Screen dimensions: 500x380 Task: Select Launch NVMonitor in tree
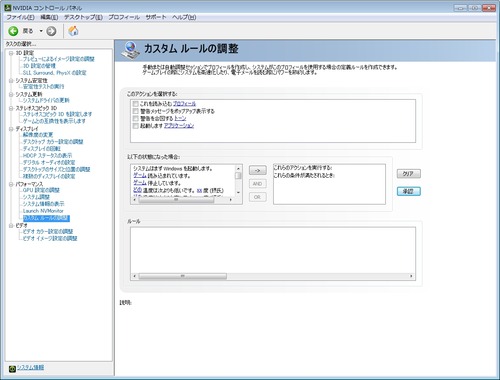pos(43,211)
